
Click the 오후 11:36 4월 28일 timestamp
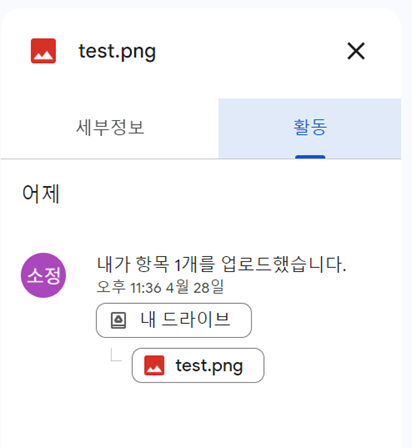click(160, 287)
